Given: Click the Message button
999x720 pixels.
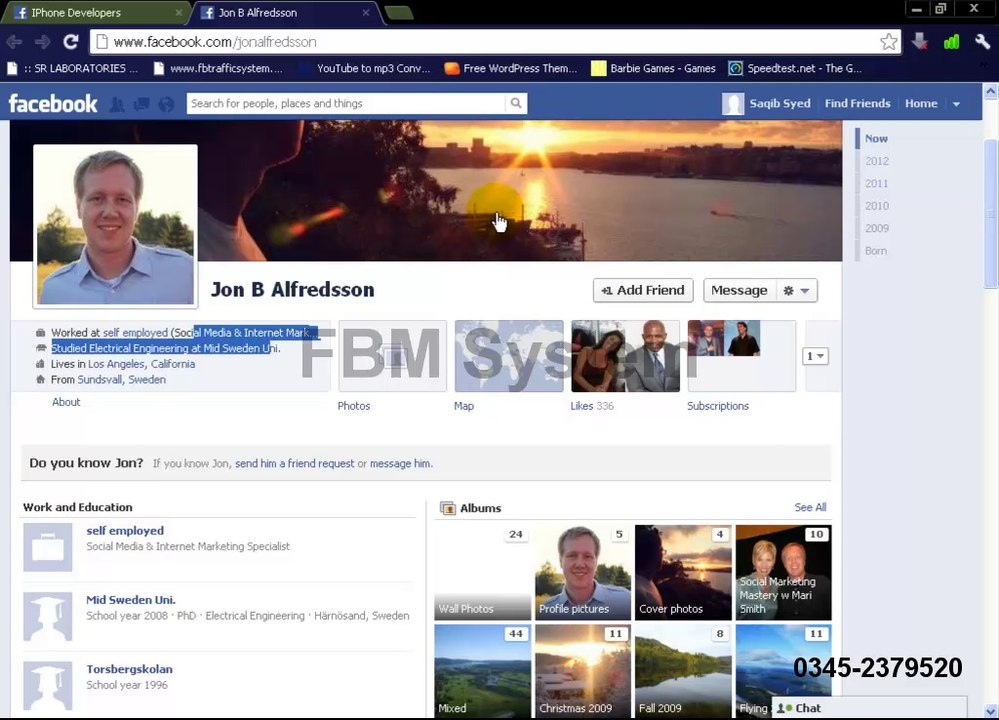Looking at the screenshot, I should tap(739, 291).
